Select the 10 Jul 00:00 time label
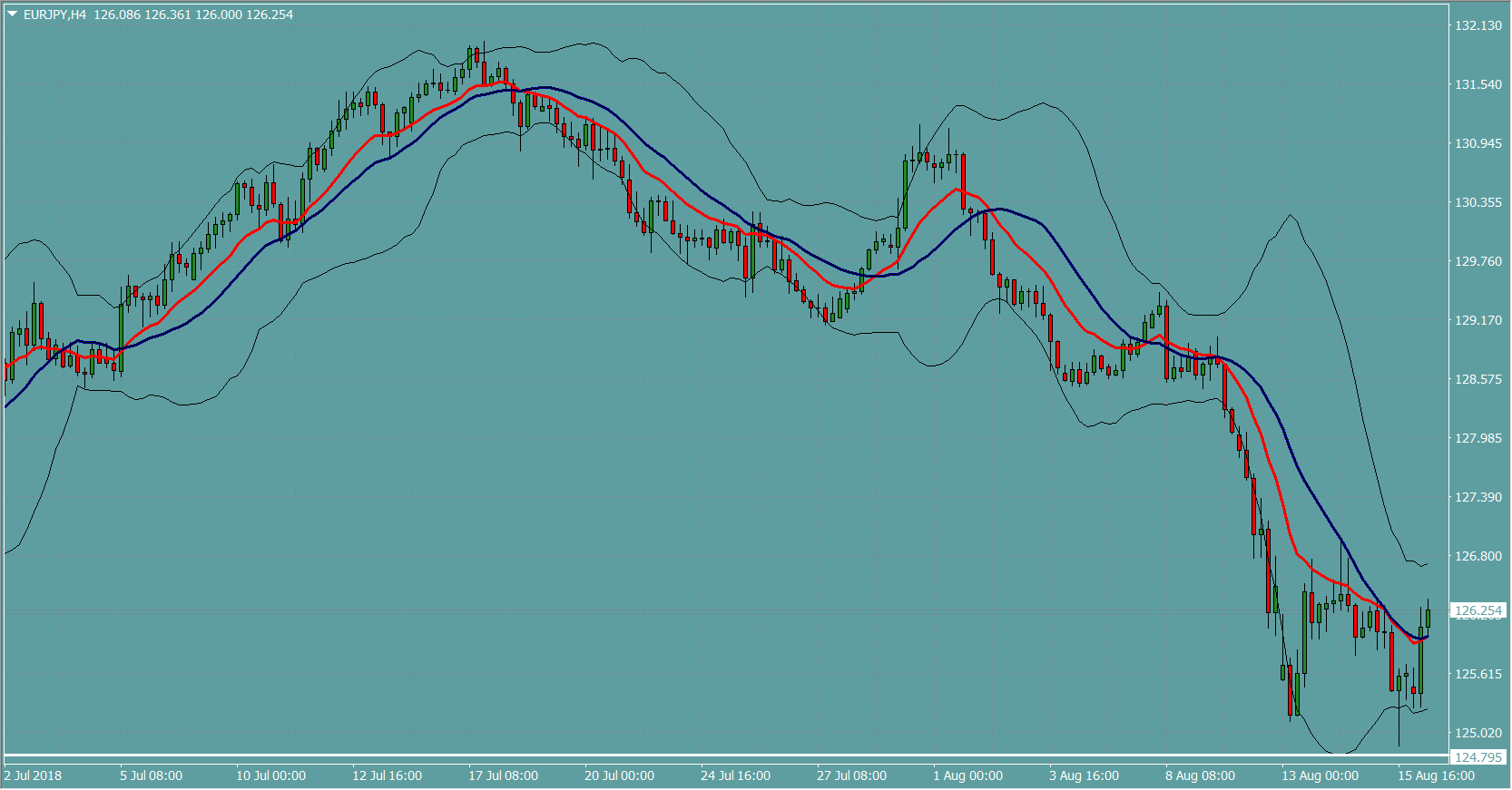Image resolution: width=1512 pixels, height=790 pixels. pos(270,775)
